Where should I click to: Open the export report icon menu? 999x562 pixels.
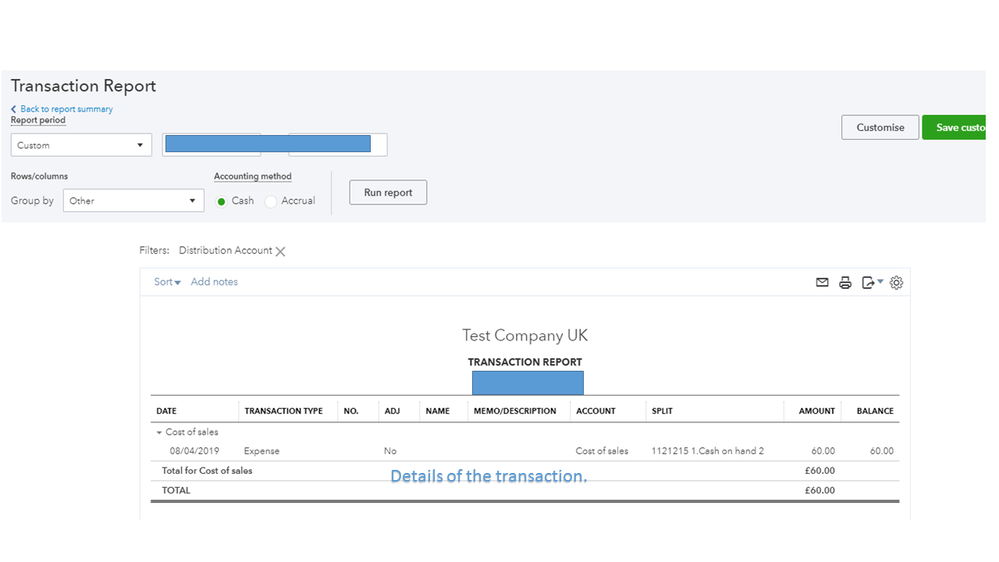[872, 283]
